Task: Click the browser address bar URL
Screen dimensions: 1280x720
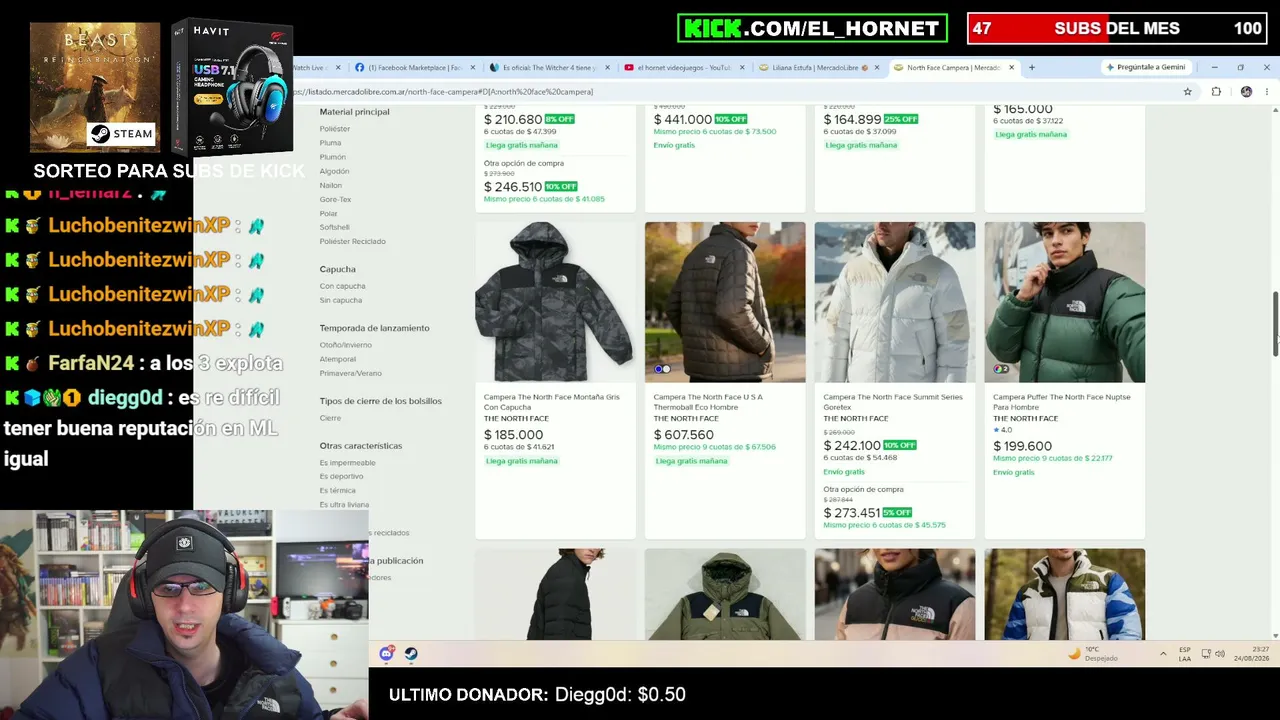Action: tap(443, 92)
